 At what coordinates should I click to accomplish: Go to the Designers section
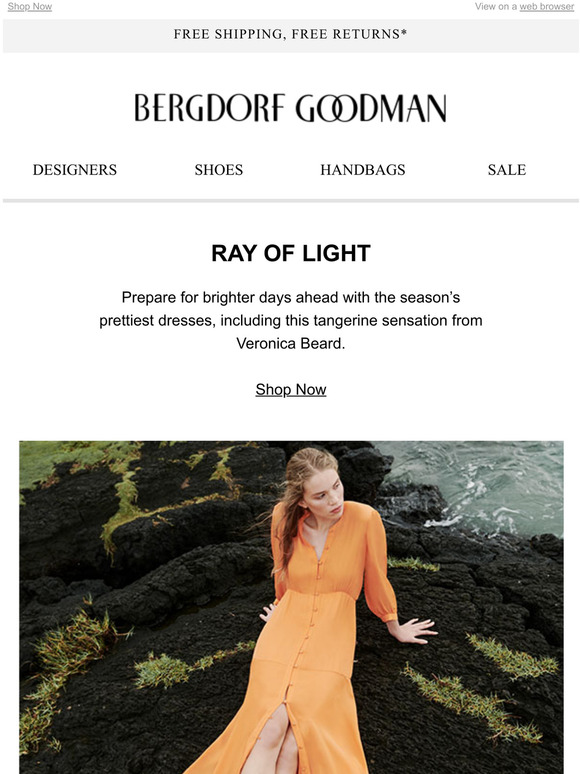75,170
